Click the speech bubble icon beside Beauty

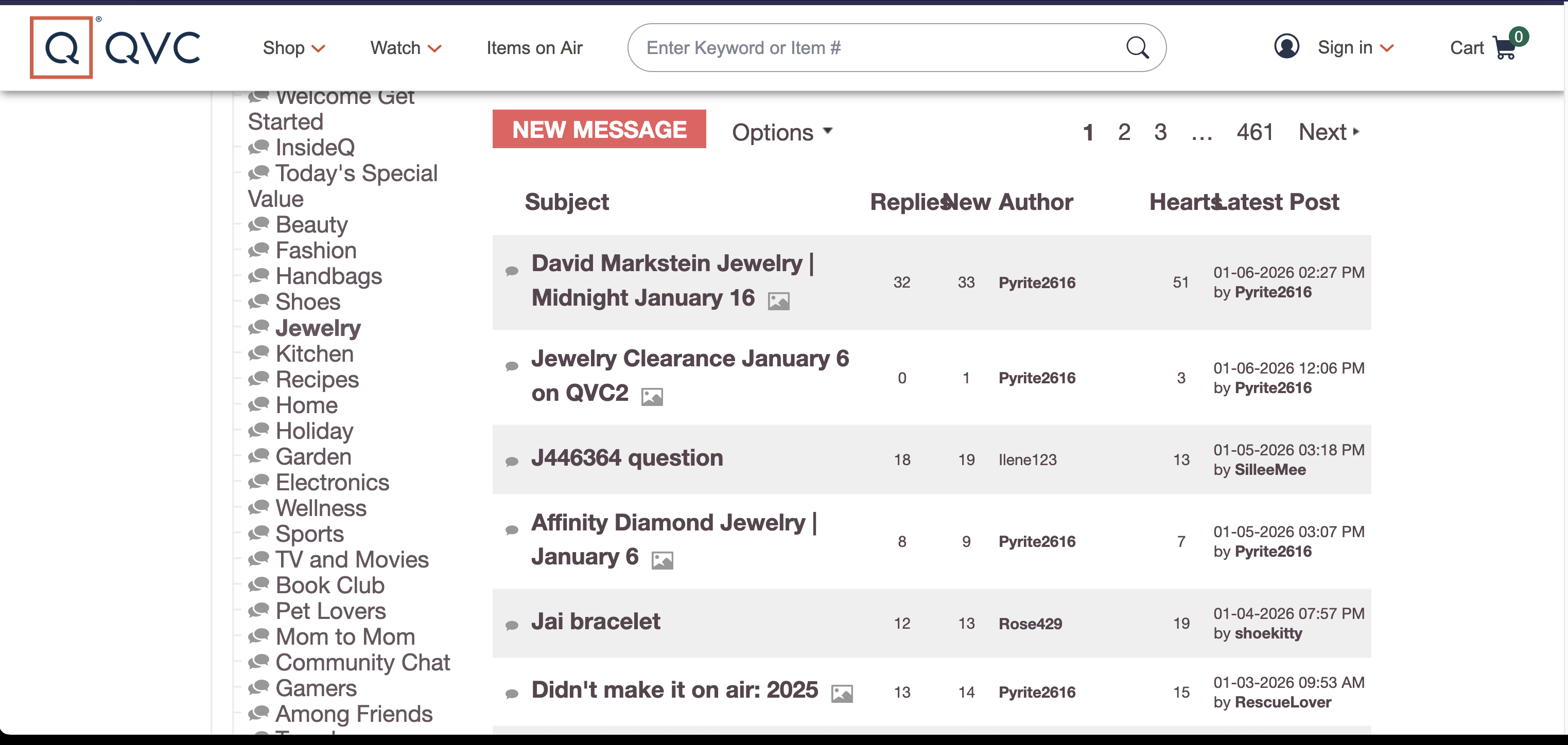[259, 224]
